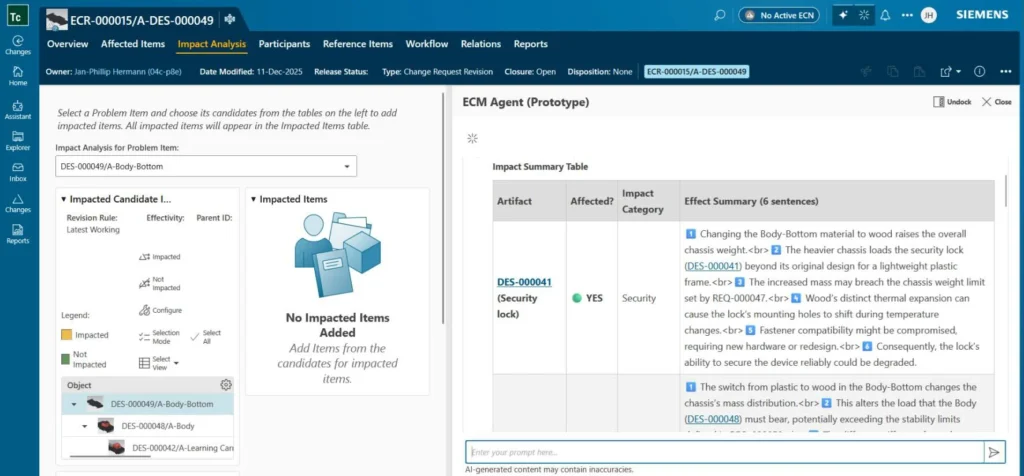This screenshot has height=476, width=1024.
Task: Send prompt with the paper plane icon
Action: click(995, 452)
